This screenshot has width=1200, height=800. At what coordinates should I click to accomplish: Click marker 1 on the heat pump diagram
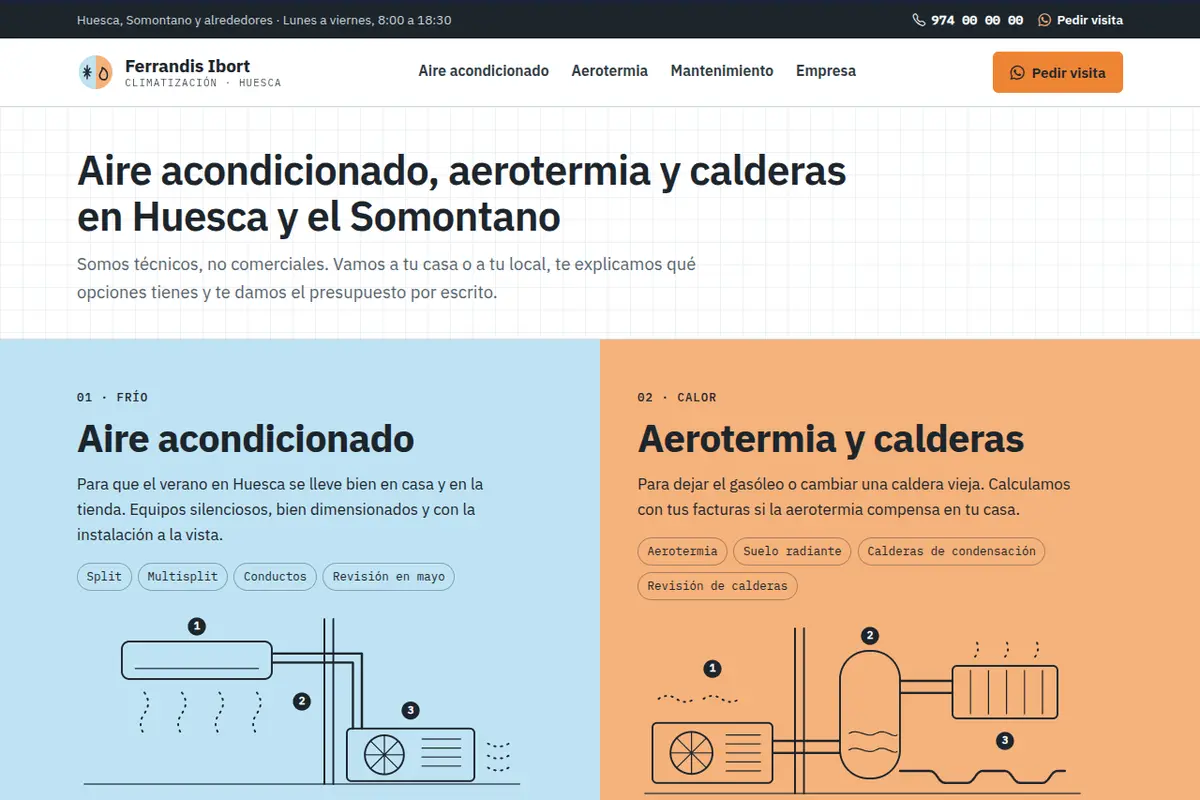click(713, 669)
